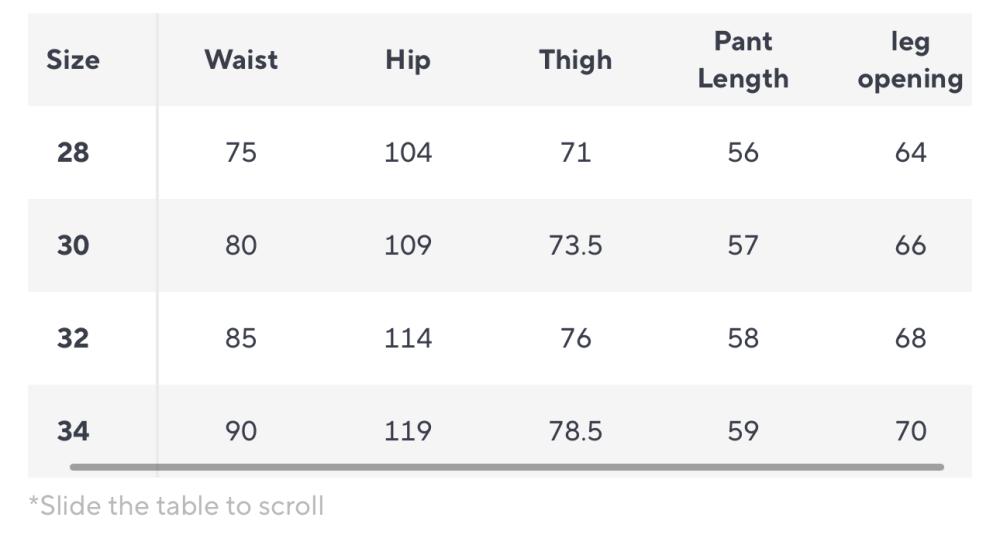
Task: Click thigh value 78.5 in size 34 row
Action: pos(575,431)
